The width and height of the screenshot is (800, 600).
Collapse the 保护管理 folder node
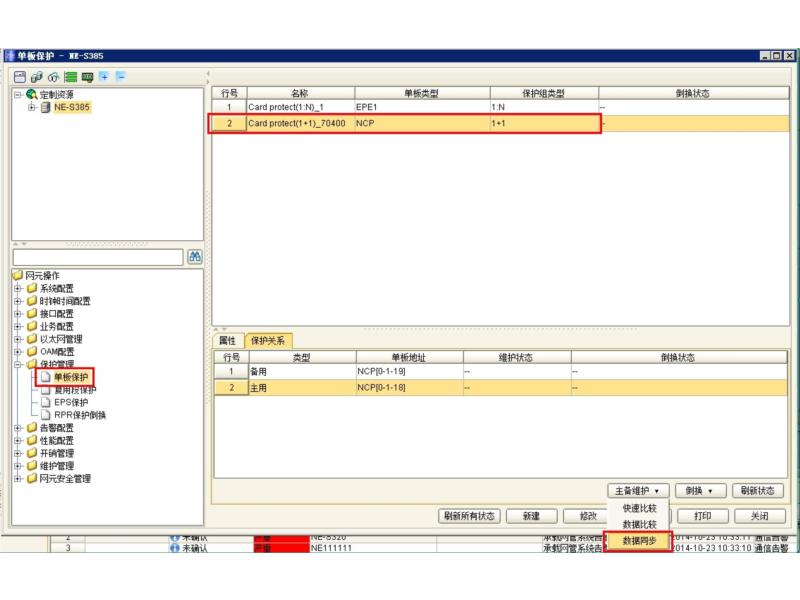pyautogui.click(x=18, y=365)
